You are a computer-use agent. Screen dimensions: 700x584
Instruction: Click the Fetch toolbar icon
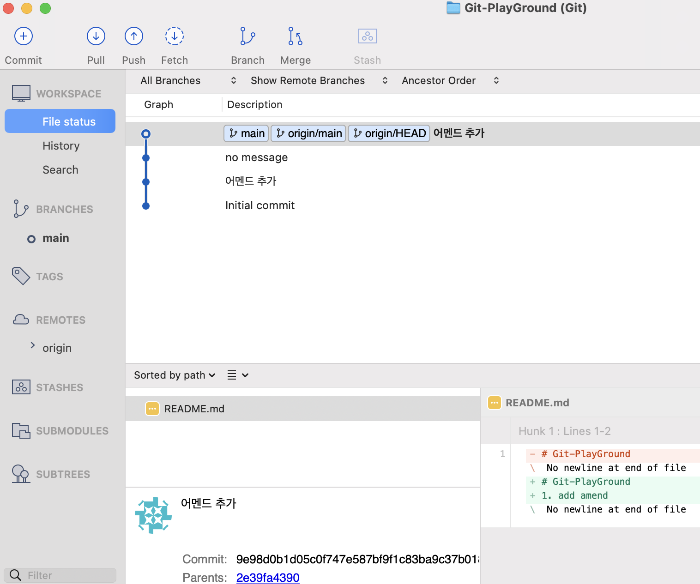(174, 37)
